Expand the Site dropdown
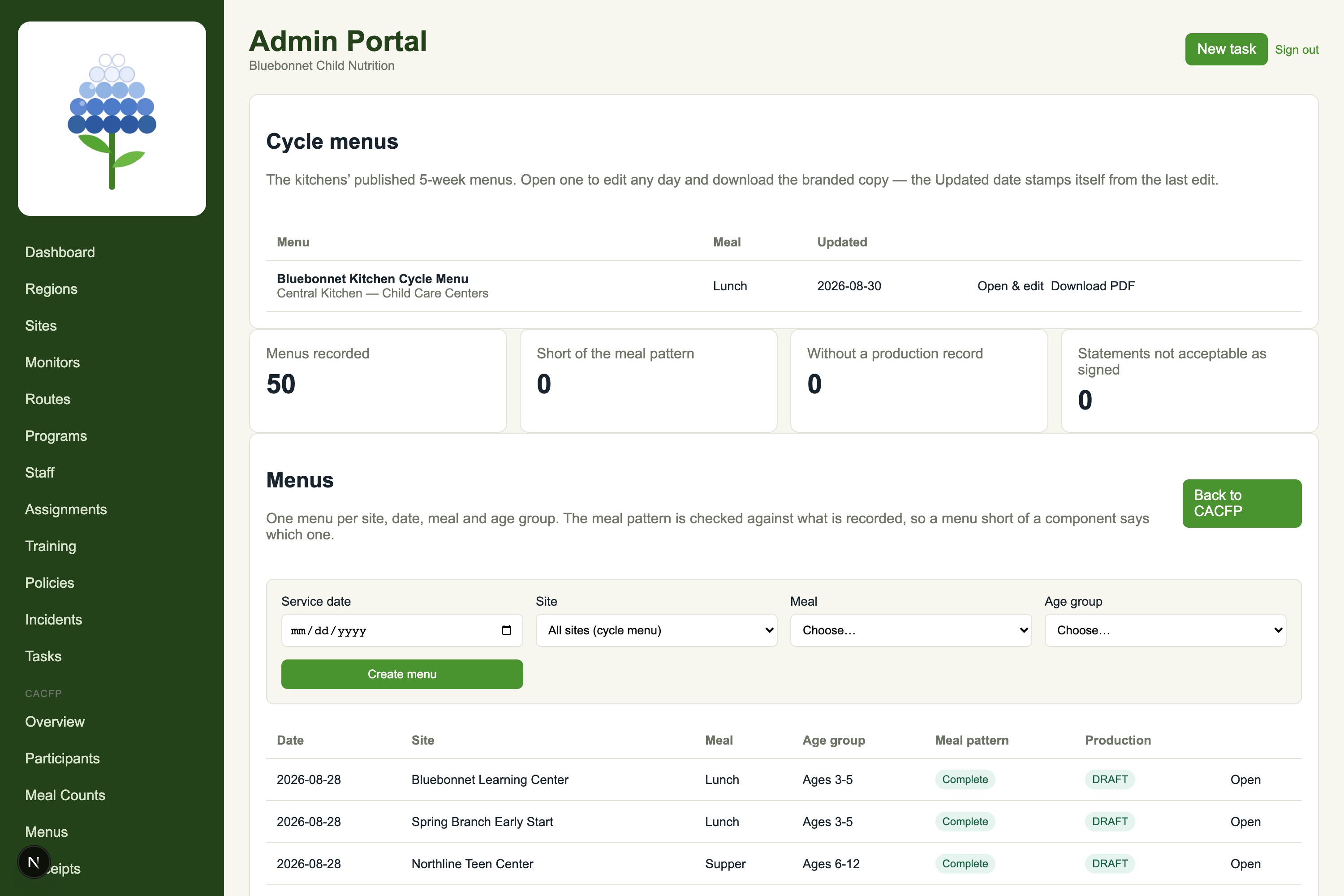1344x896 pixels. (x=656, y=630)
